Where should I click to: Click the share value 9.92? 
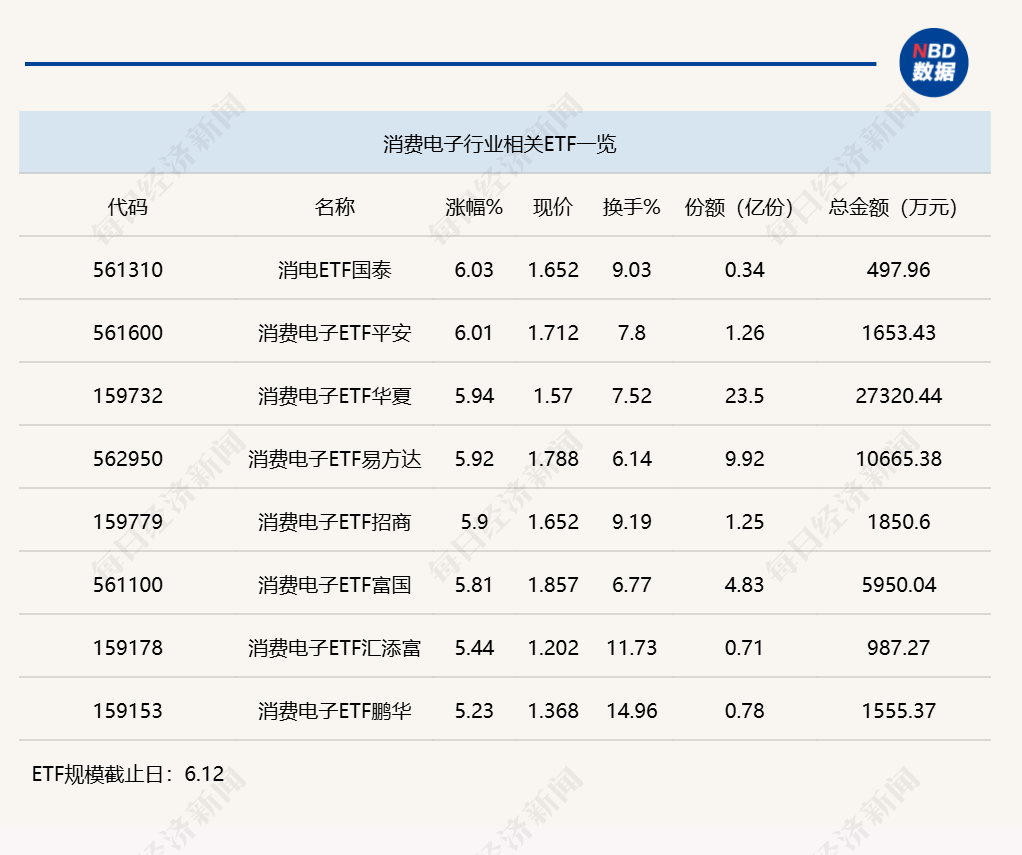[744, 459]
